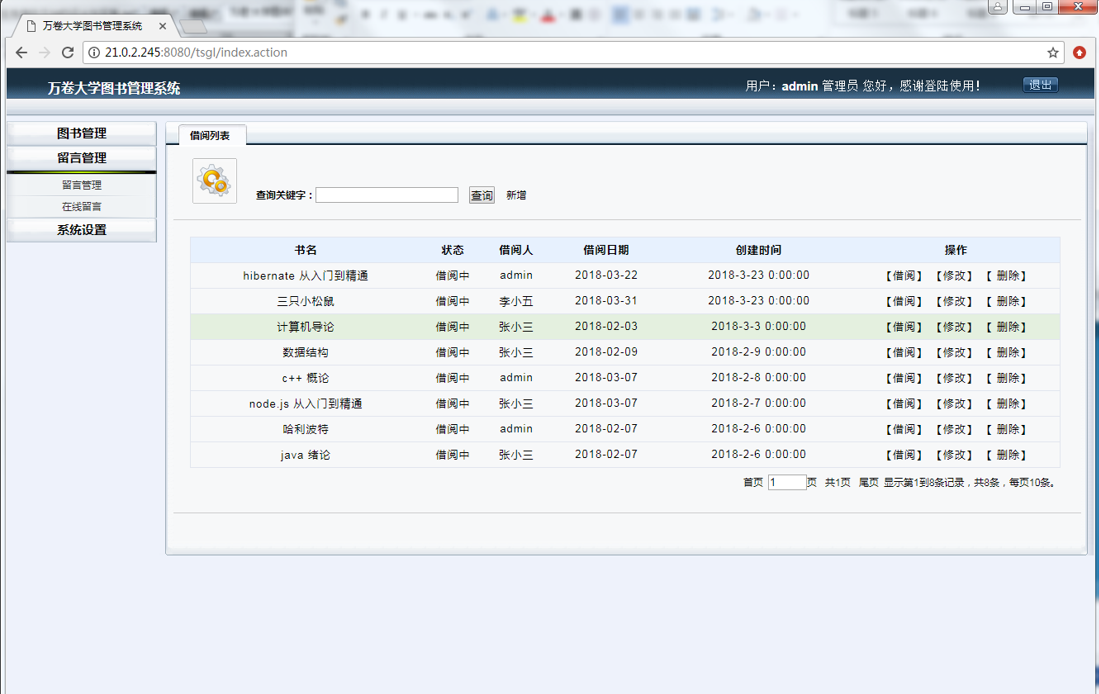Image resolution: width=1099 pixels, height=694 pixels.
Task: Click the 首页 pagination link
Action: tap(753, 481)
